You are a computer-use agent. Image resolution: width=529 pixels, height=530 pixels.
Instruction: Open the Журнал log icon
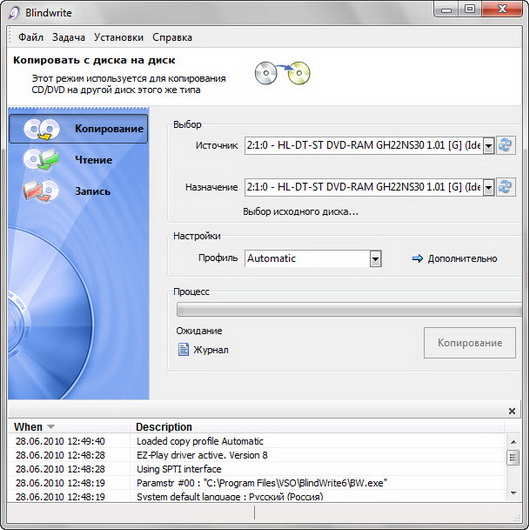coord(183,350)
